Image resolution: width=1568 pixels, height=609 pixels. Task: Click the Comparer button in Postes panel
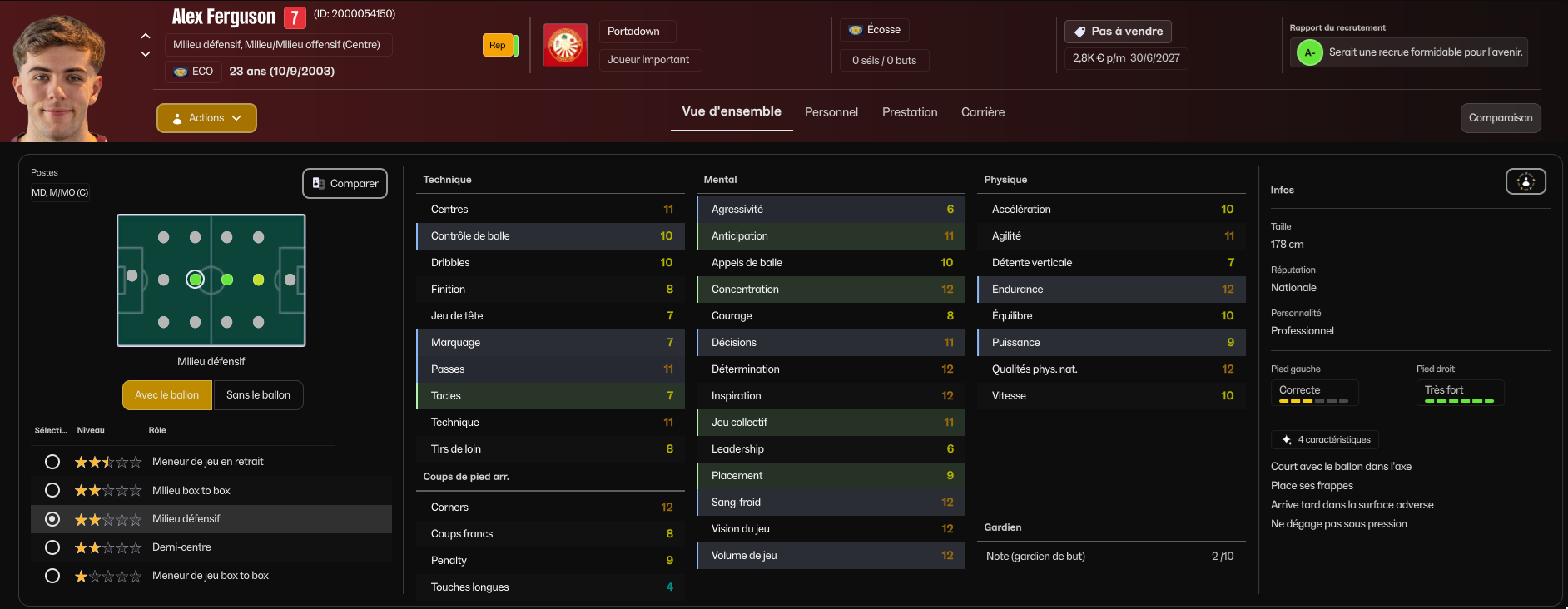coord(345,184)
